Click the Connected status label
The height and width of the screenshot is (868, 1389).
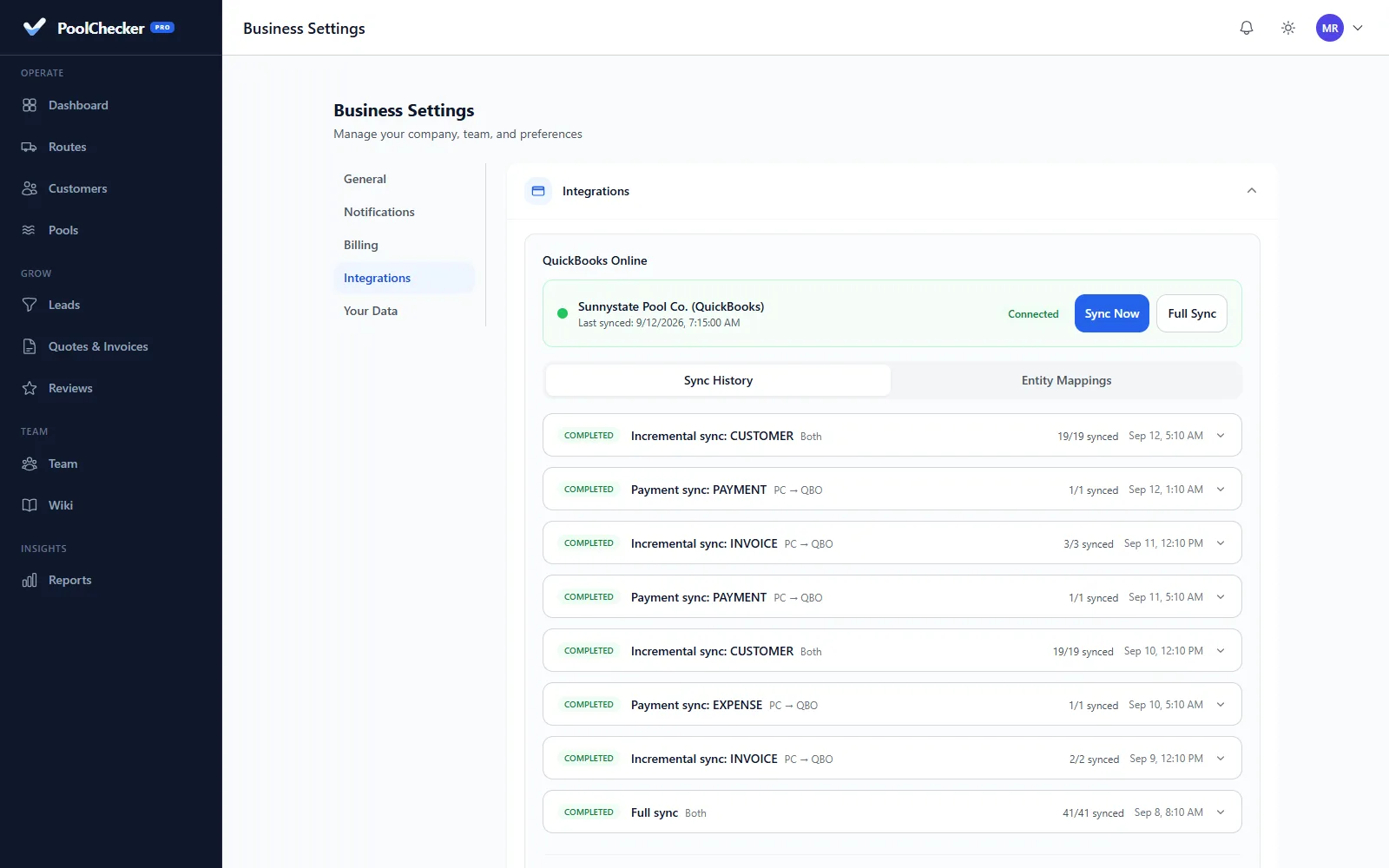coord(1033,314)
